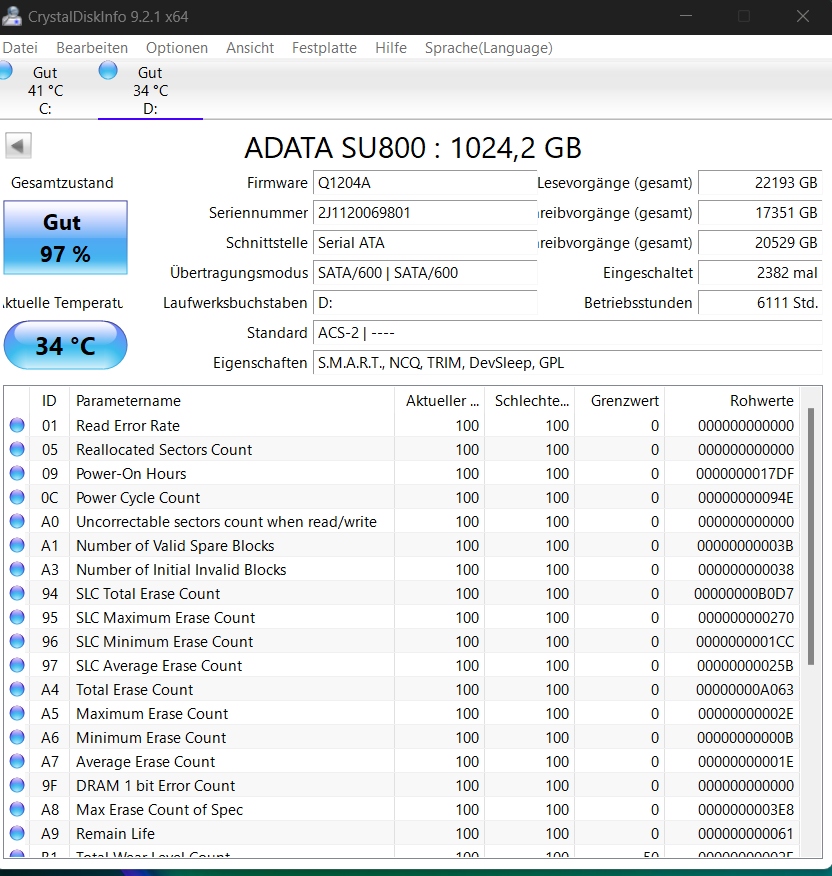Click status orb of SLC Minimum Erase Count
The image size is (832, 876).
click(17, 641)
